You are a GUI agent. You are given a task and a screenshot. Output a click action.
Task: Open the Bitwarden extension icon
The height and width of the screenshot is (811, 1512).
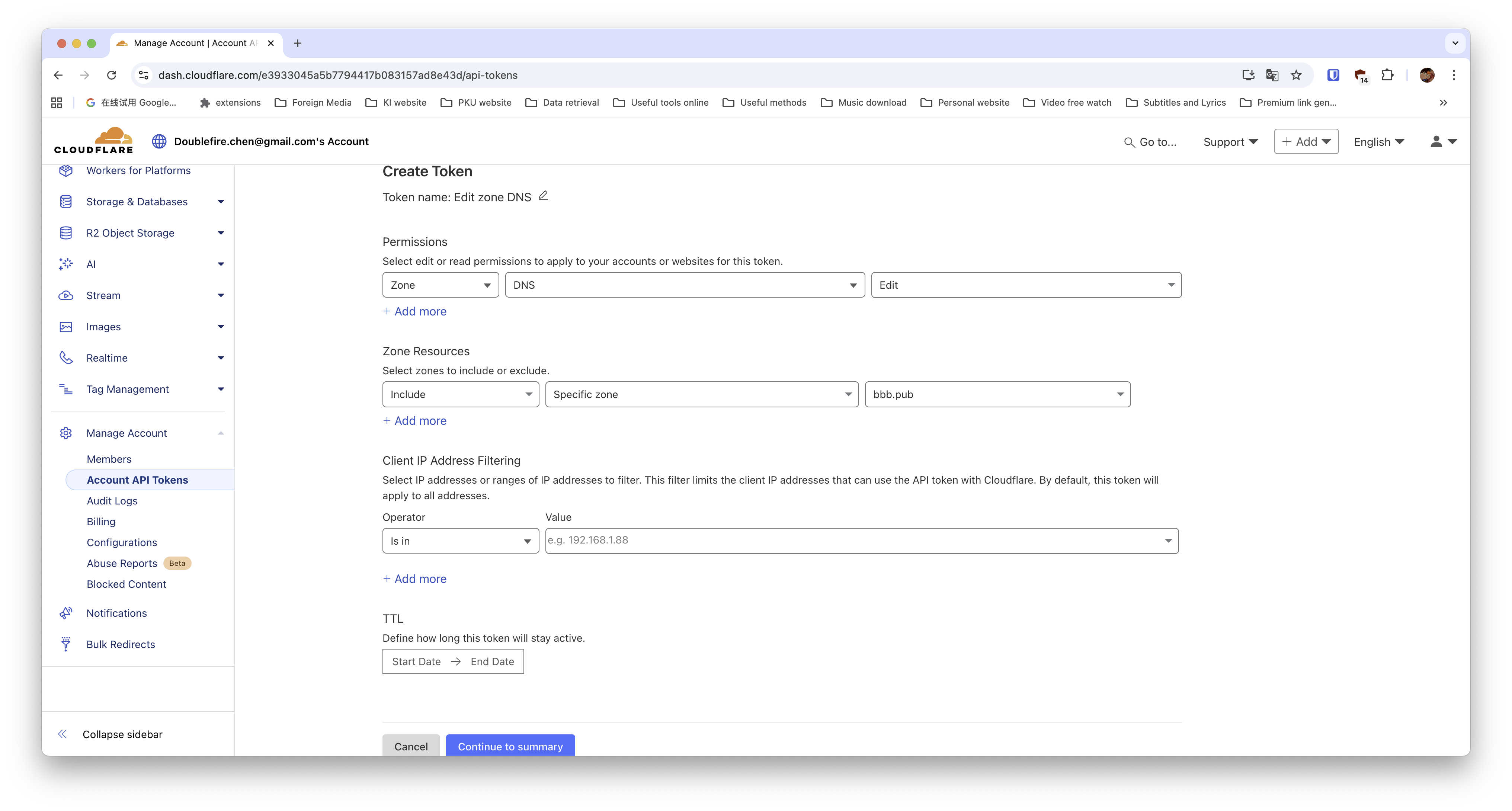[1333, 75]
